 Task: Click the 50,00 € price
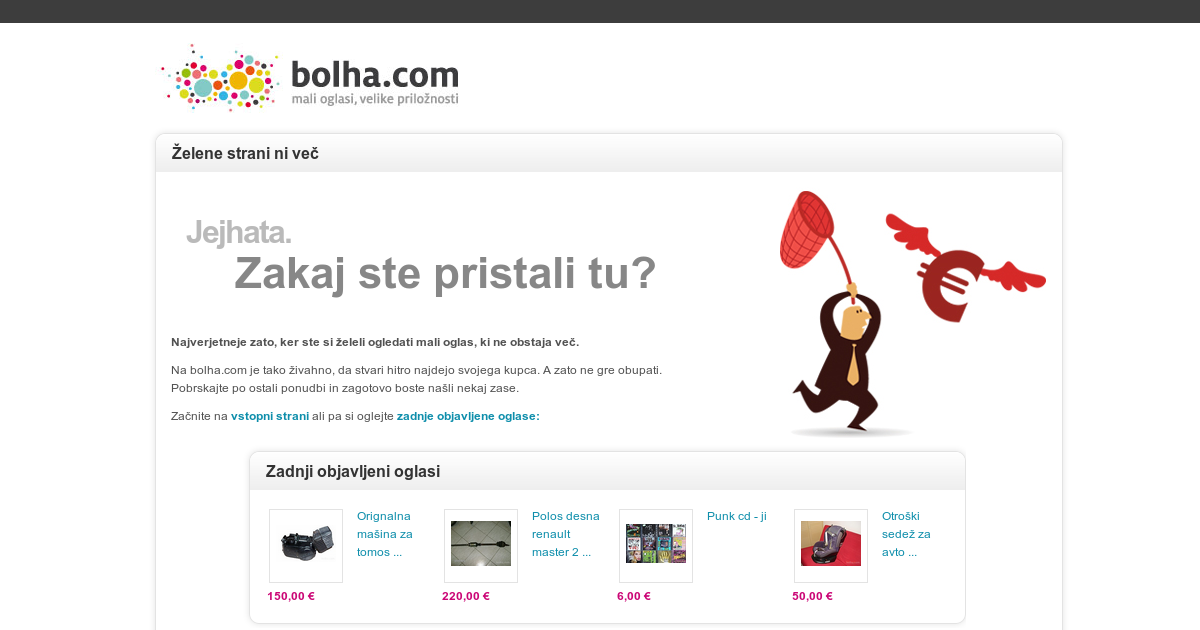pyautogui.click(x=812, y=596)
